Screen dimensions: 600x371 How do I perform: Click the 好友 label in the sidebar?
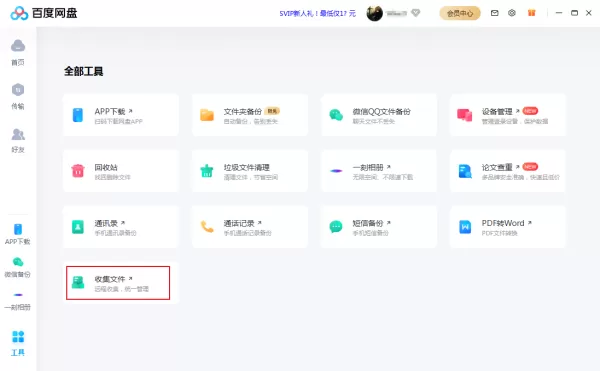click(x=18, y=150)
